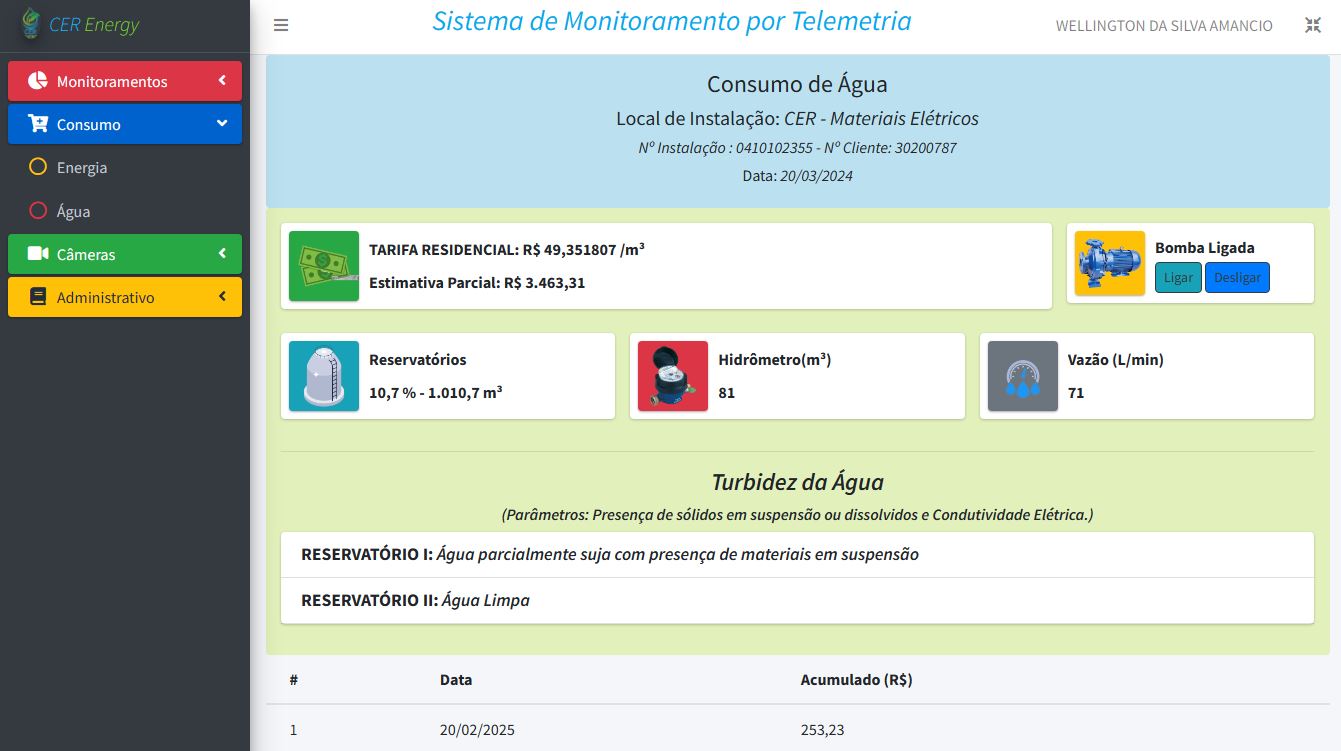Click the Reservatórios card label
1341x751 pixels.
417,359
